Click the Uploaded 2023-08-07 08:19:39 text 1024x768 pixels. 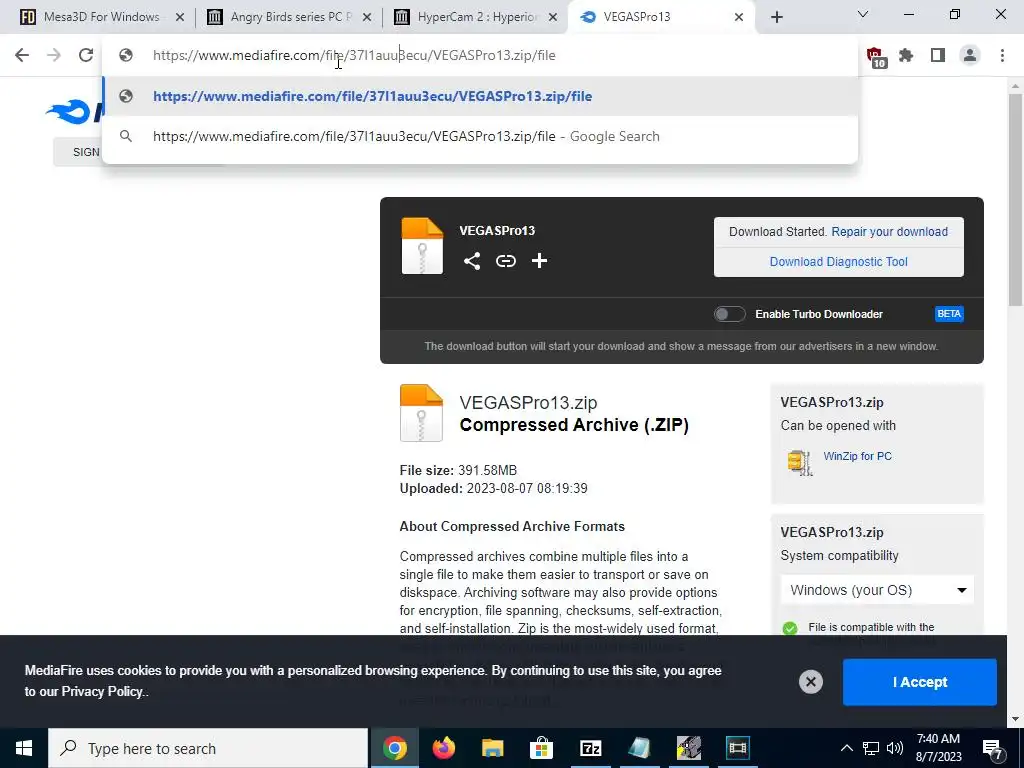tap(494, 488)
